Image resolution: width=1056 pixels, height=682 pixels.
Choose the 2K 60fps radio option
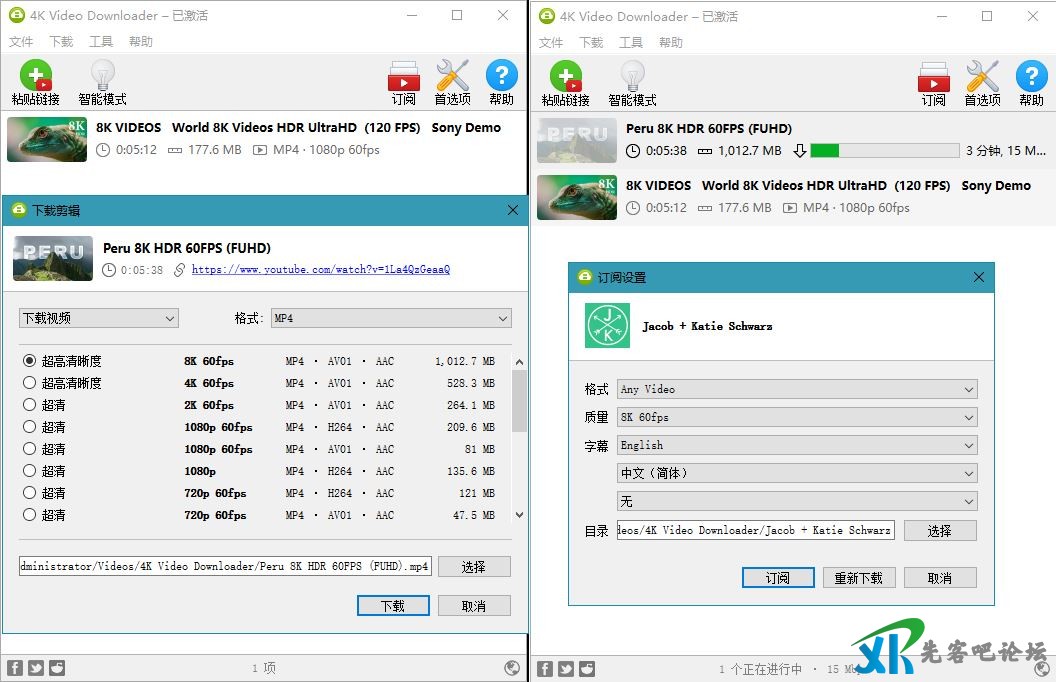(30, 405)
